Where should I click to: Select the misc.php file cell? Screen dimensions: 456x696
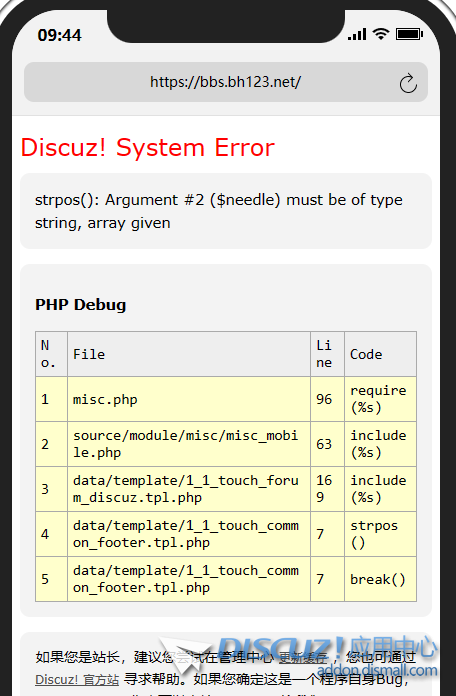(x=189, y=399)
